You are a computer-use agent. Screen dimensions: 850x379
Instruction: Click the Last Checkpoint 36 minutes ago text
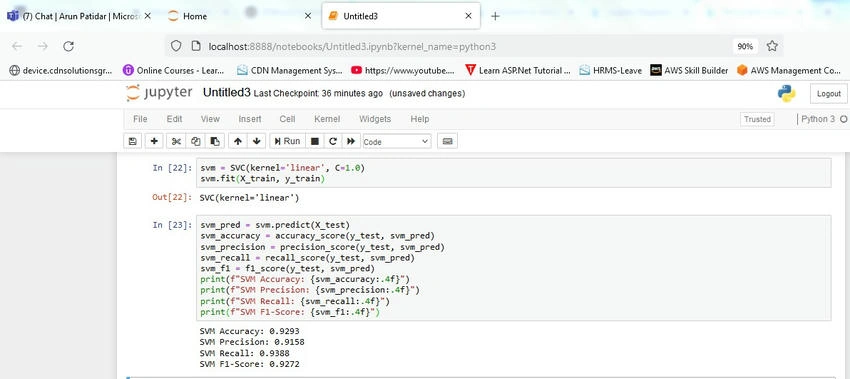click(x=318, y=93)
